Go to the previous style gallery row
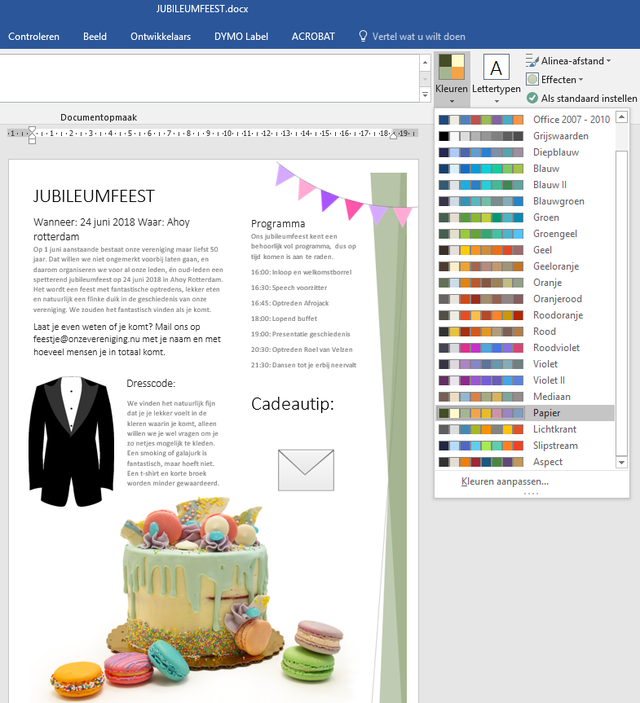The width and height of the screenshot is (640, 703). pyautogui.click(x=425, y=63)
